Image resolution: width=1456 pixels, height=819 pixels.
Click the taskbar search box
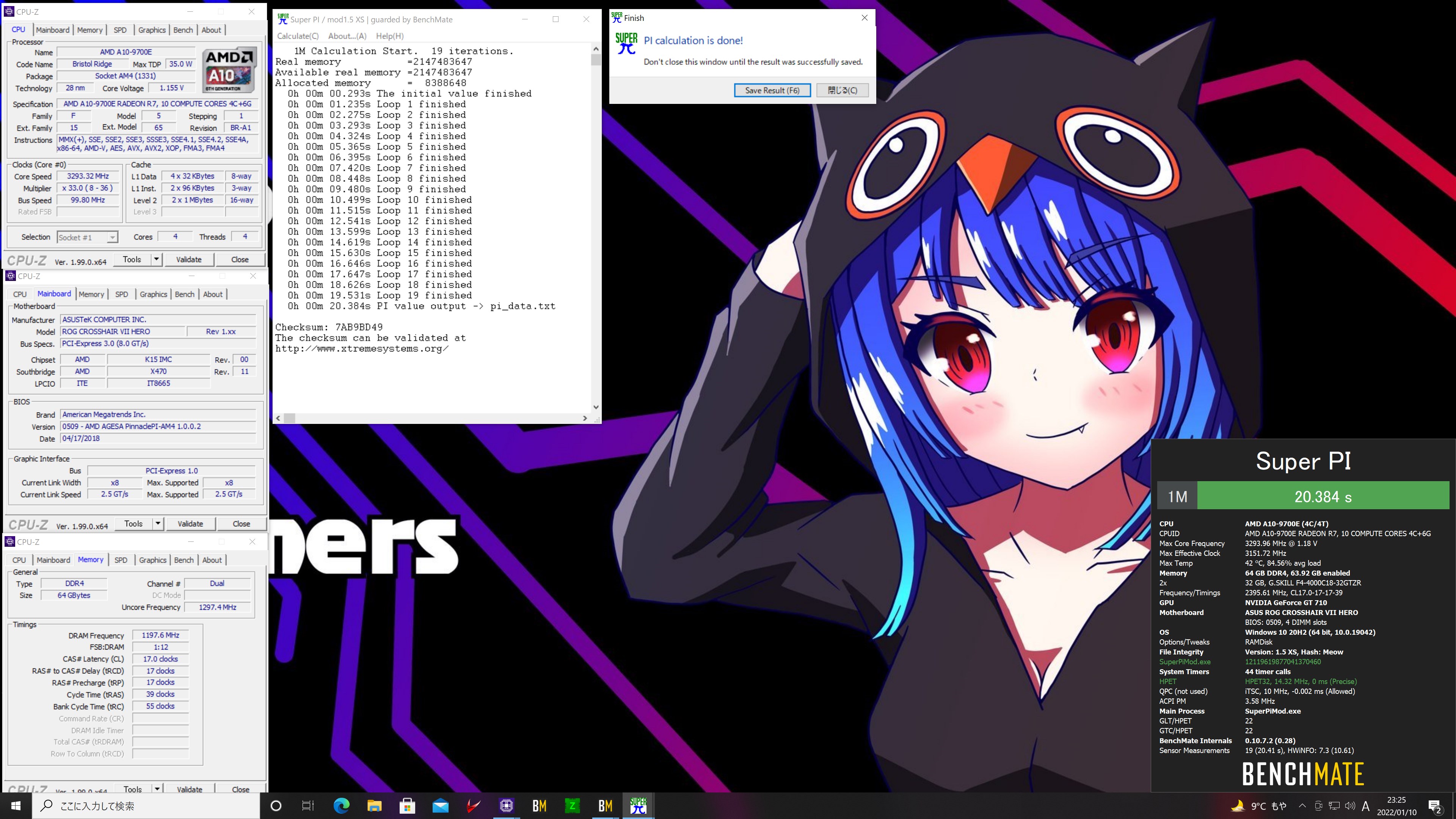[x=146, y=805]
